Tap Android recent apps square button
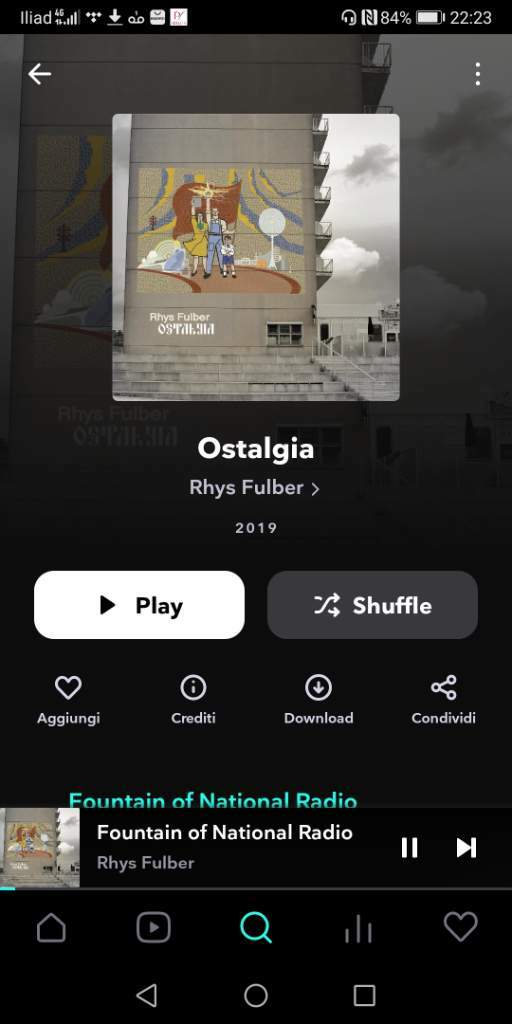The image size is (512, 1024). click(x=364, y=995)
